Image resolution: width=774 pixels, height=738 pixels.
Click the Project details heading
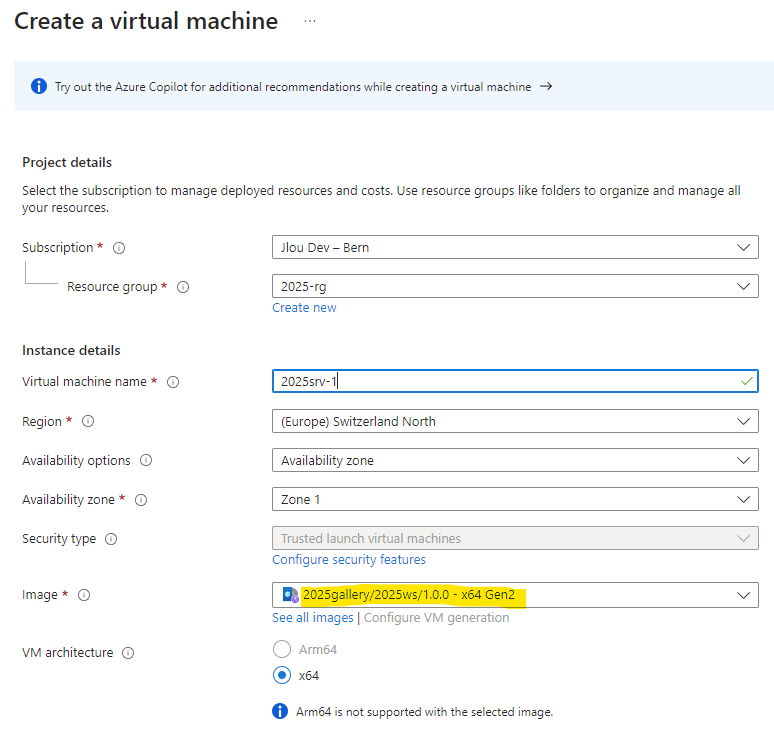click(x=67, y=162)
